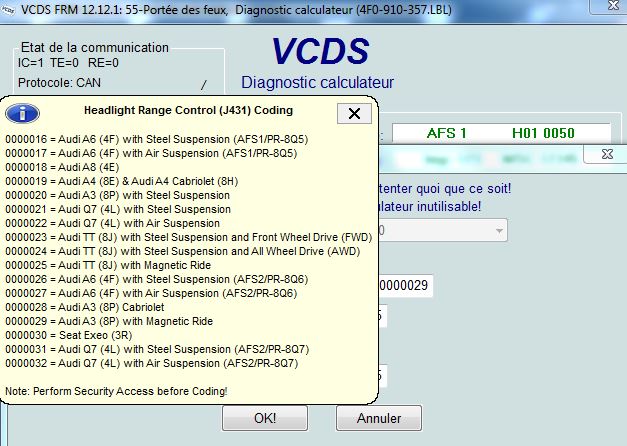Select line 0000023 Audi TT Front Wheel Drive
Screen dimensions: 627x446
[x=189, y=237]
